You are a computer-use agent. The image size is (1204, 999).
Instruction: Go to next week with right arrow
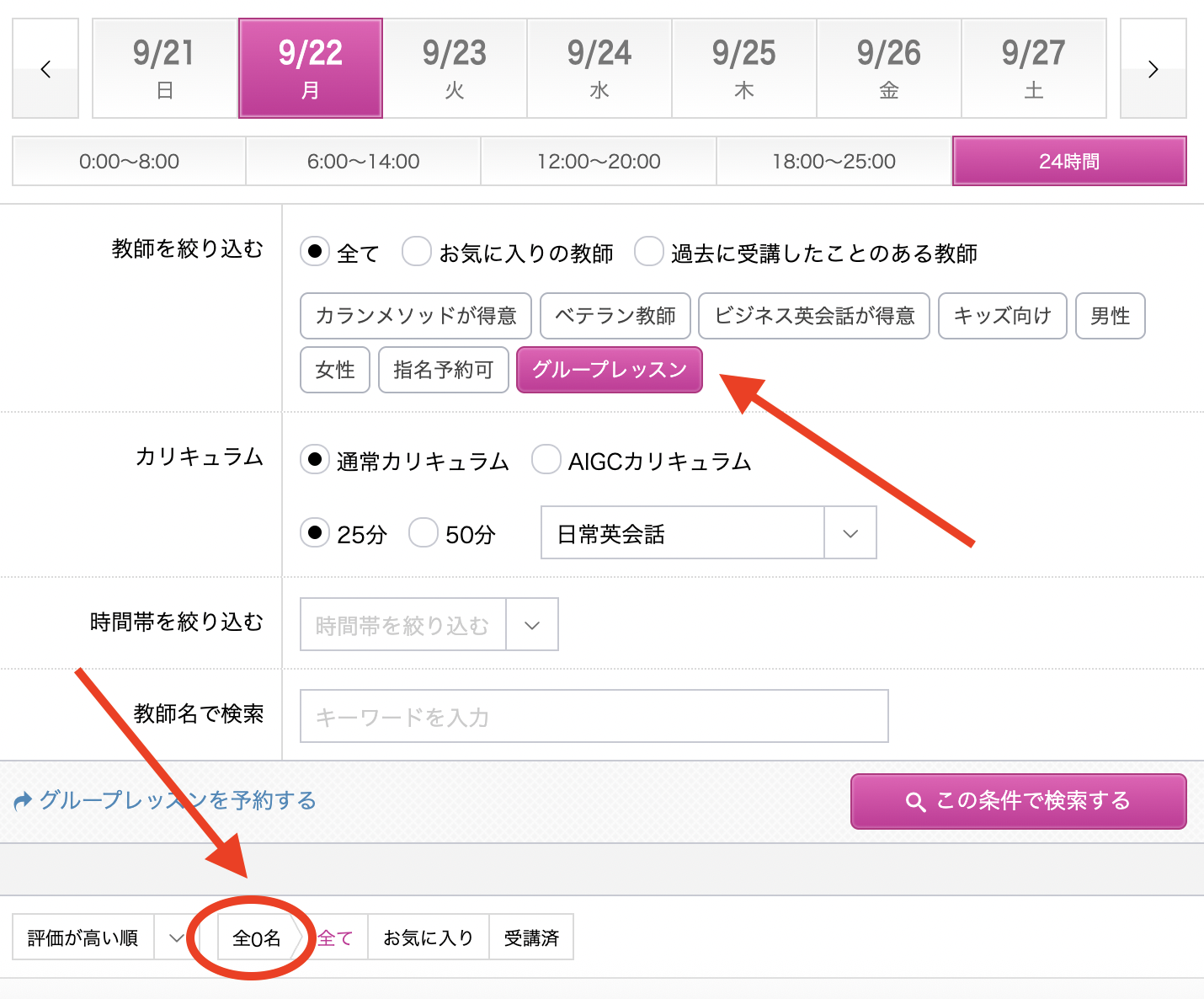1153,69
